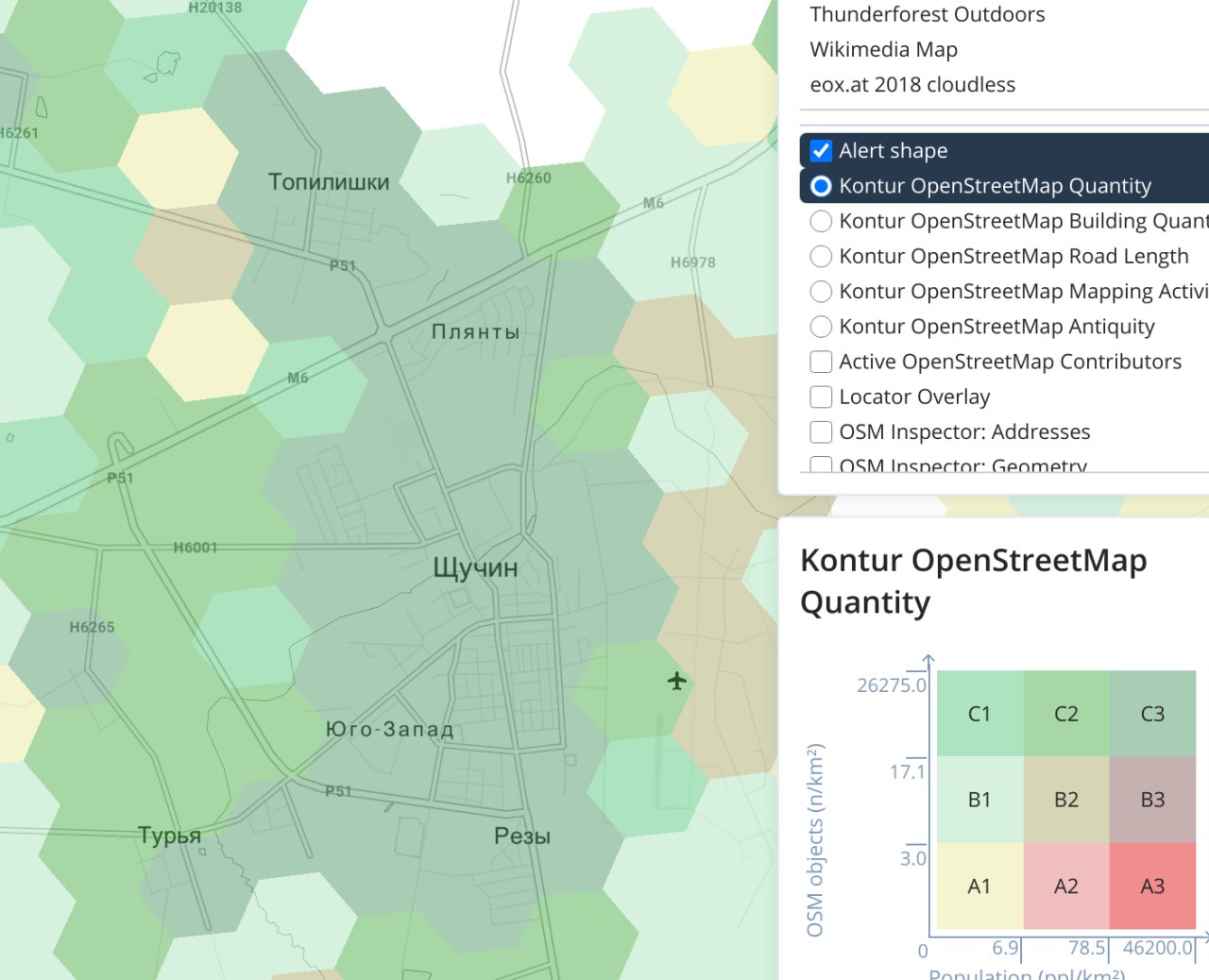
Task: Enable OSM Inspector: Addresses overlay
Action: click(822, 431)
